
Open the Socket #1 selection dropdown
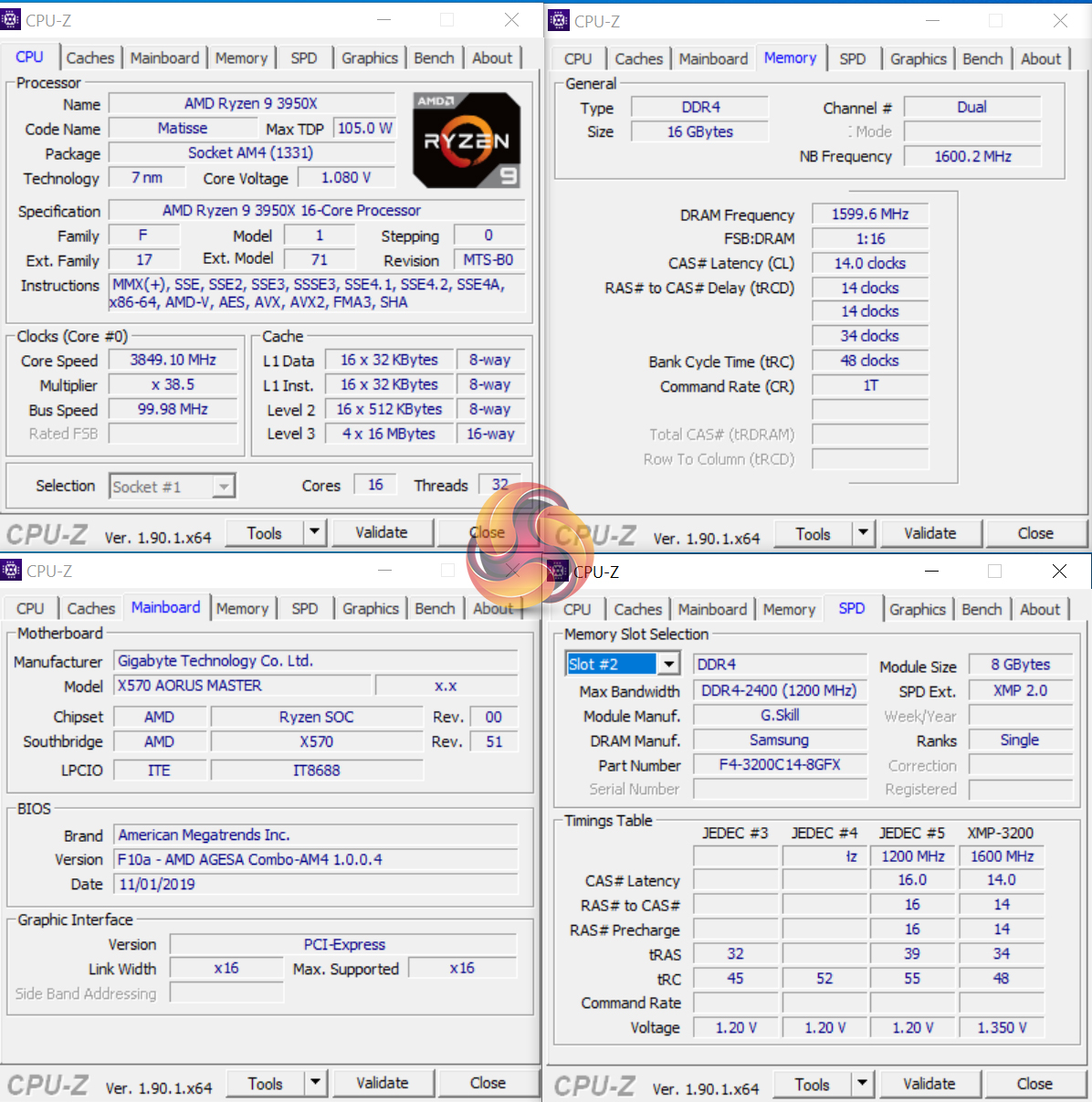tap(224, 487)
